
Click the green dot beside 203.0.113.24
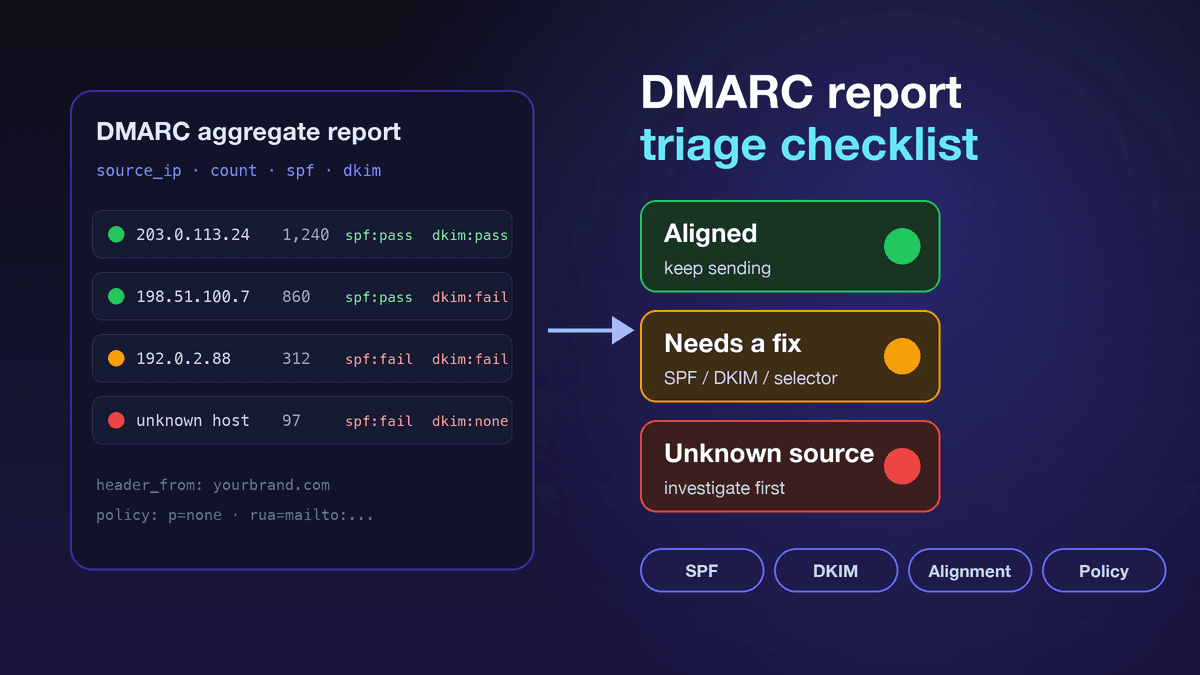116,235
